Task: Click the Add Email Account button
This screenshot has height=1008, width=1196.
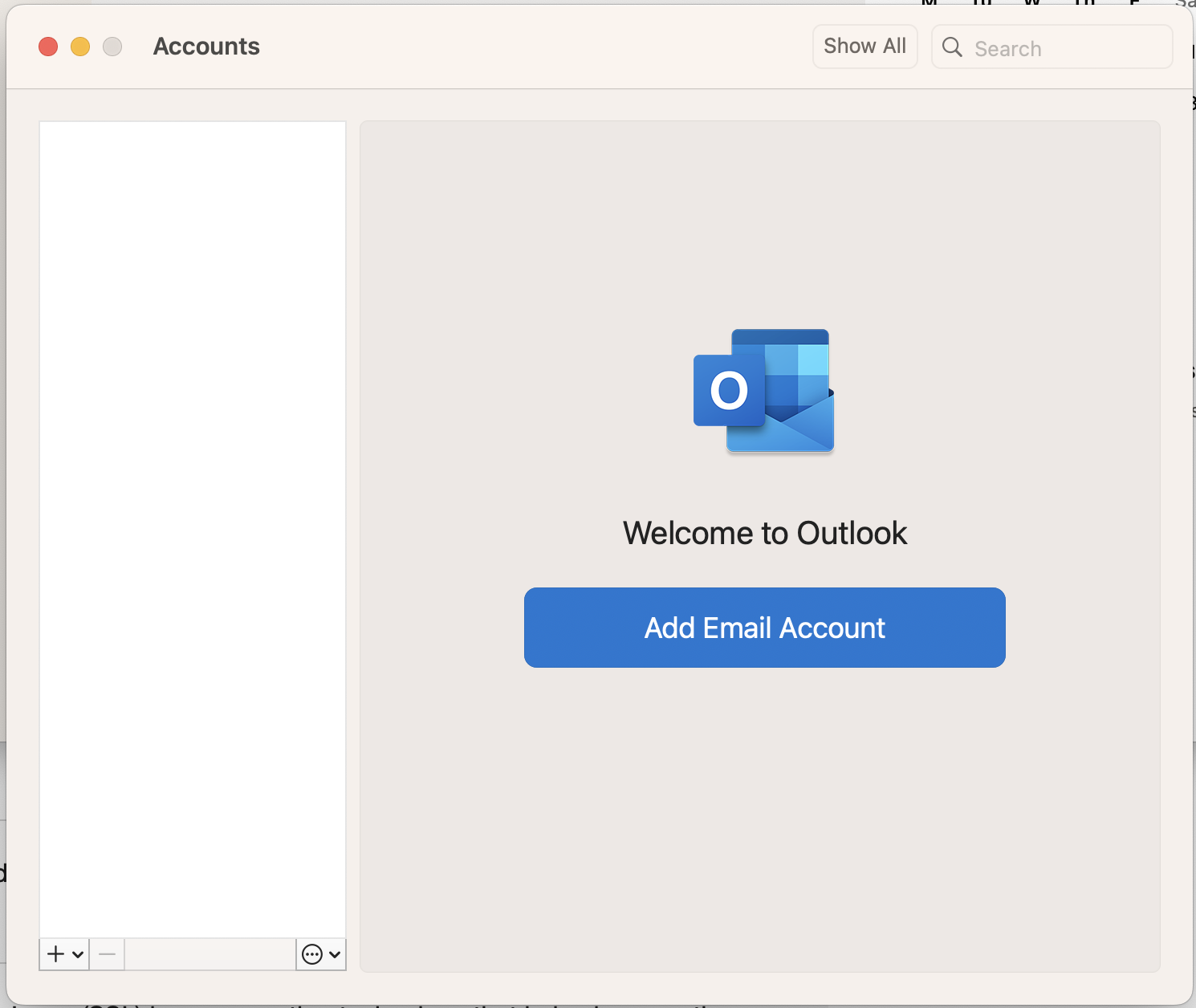Action: [x=764, y=628]
